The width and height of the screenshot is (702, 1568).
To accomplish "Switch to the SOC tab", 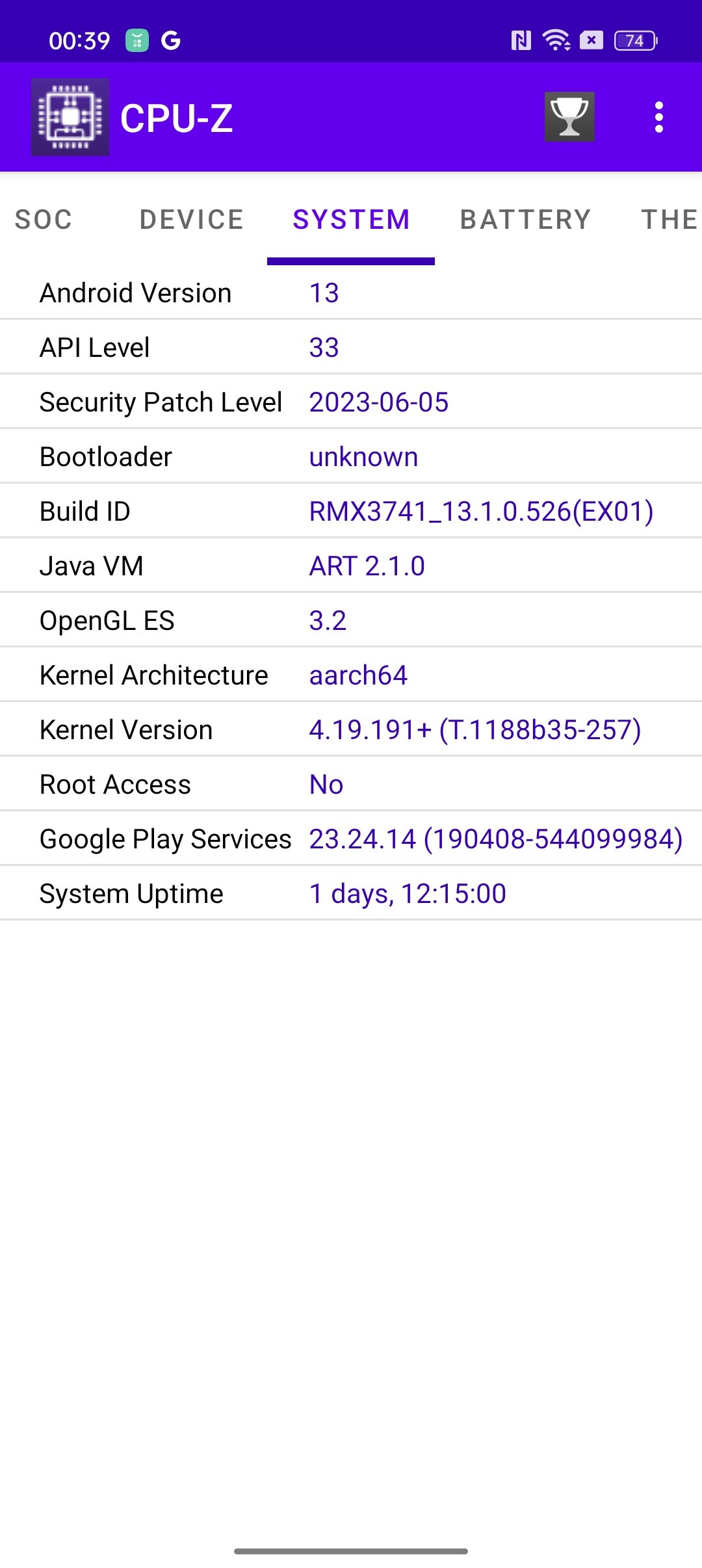I will [44, 220].
